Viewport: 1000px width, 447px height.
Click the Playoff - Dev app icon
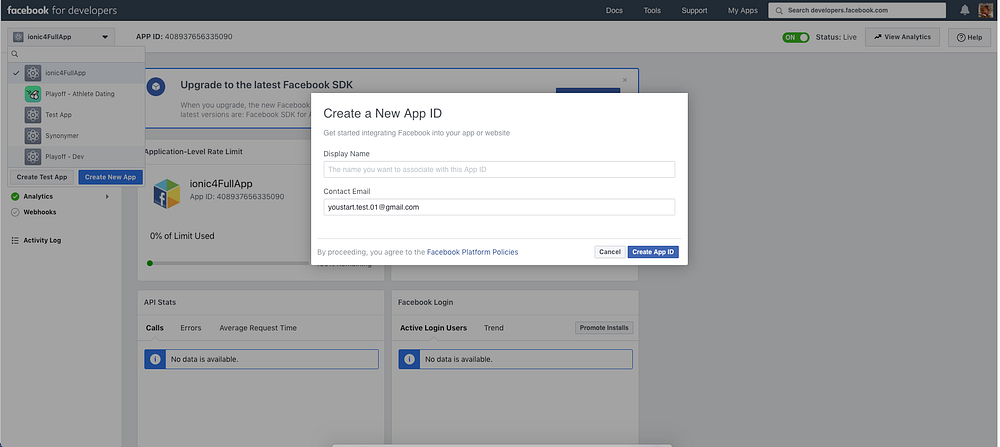[x=33, y=156]
